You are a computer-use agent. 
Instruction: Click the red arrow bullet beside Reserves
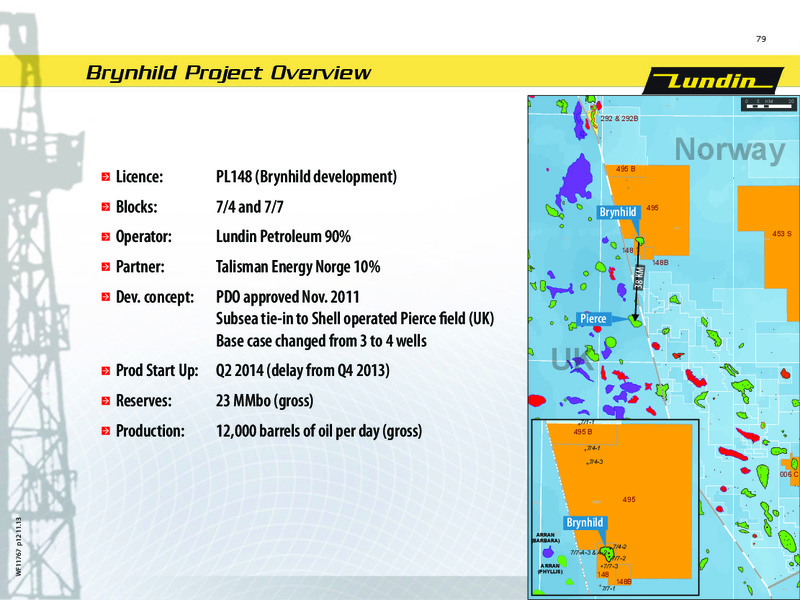tap(106, 401)
